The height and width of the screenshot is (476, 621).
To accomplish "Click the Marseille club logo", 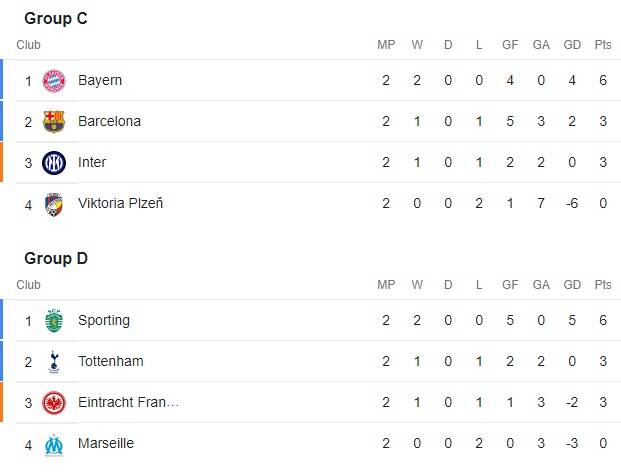I will pos(54,444).
